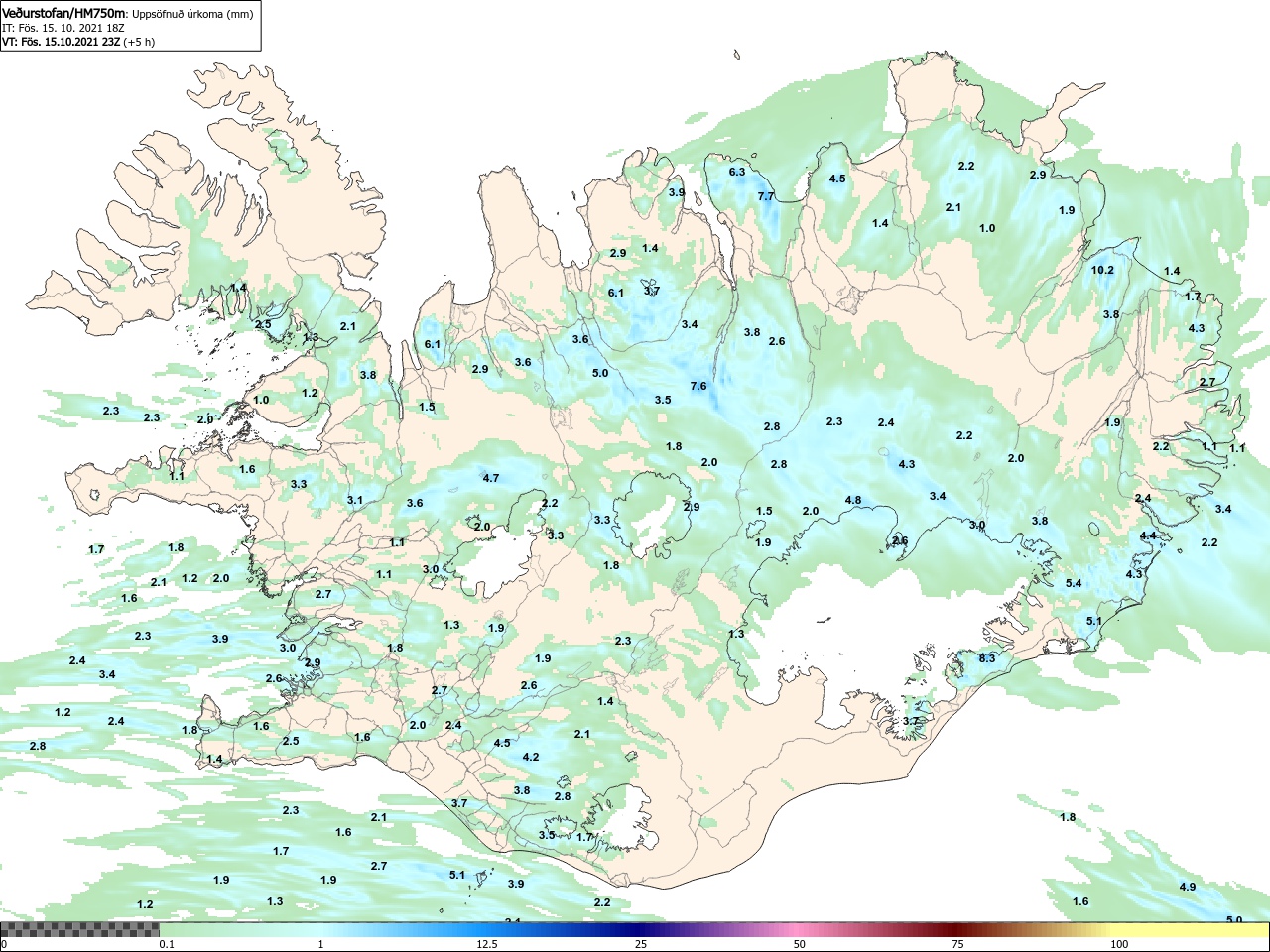Click the 10.2 precipitation value
This screenshot has height=952, width=1270.
[x=1102, y=270]
